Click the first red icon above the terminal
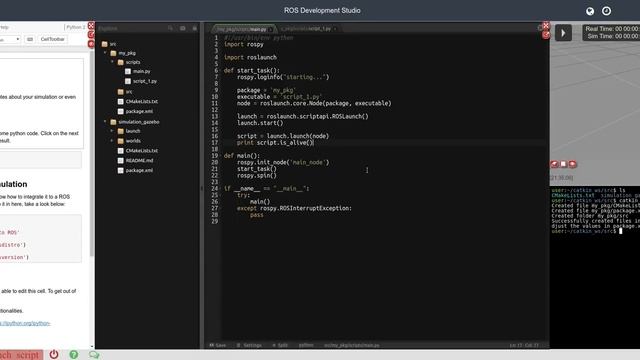 click(554, 164)
